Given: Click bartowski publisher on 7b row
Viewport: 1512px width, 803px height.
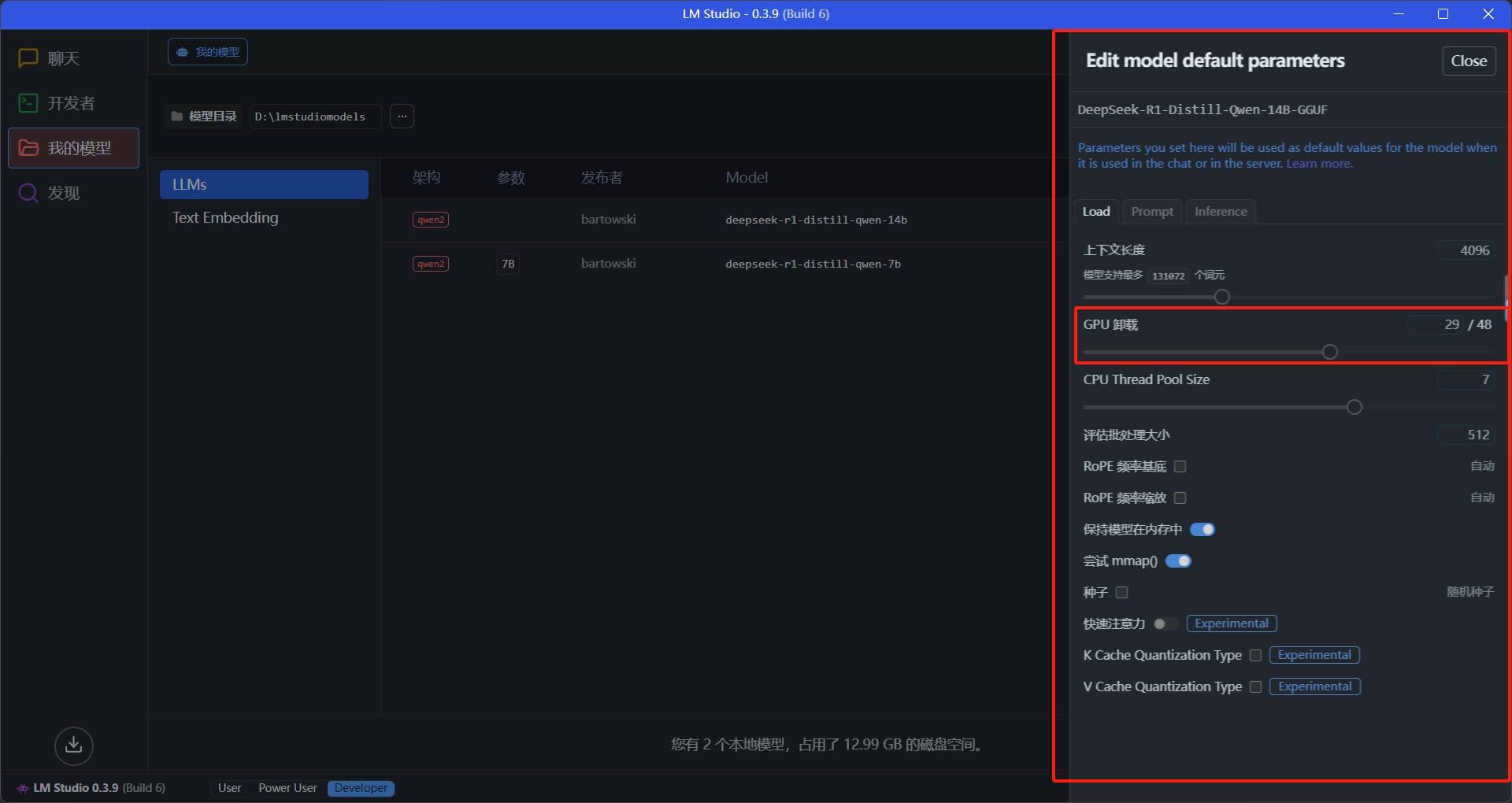Looking at the screenshot, I should tap(609, 264).
